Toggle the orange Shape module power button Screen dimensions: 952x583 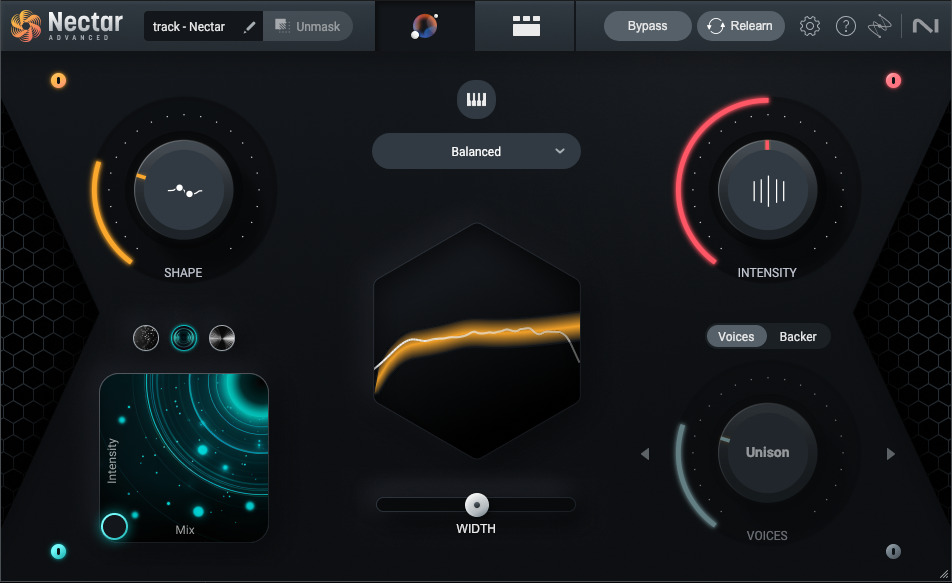(58, 80)
